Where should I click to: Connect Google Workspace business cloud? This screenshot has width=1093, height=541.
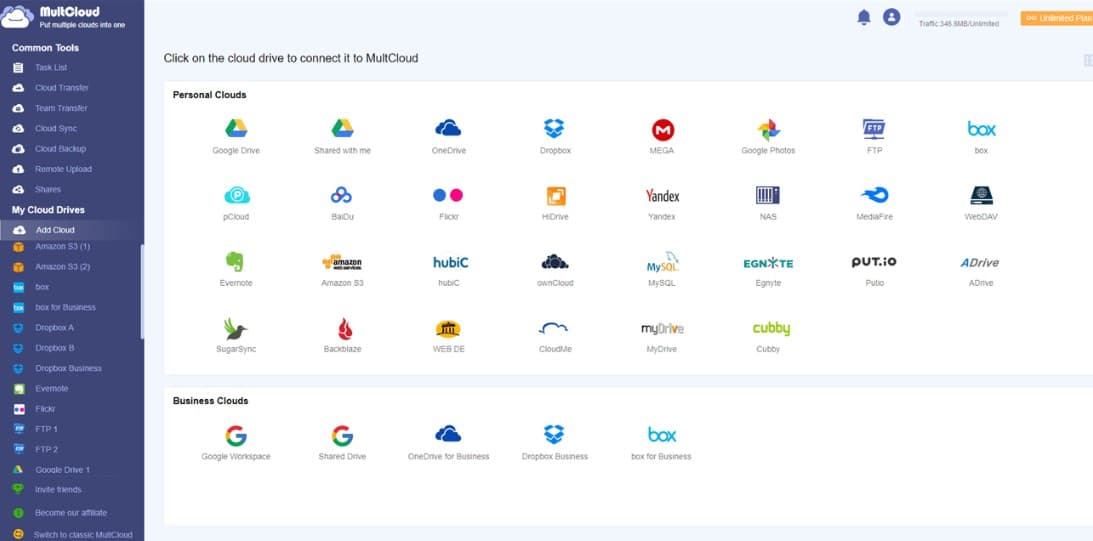pos(236,443)
